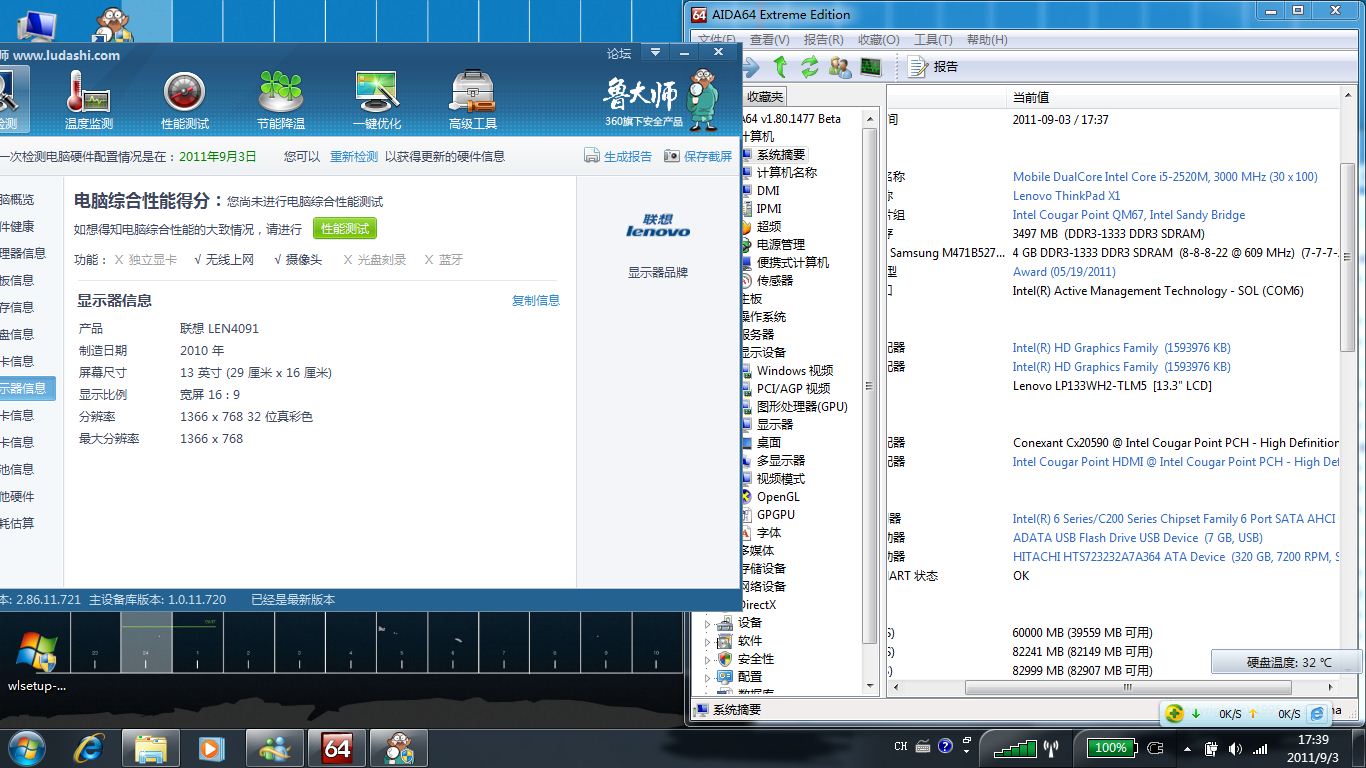Click 复制信息 link in display info
Viewport: 1366px width, 768px height.
click(536, 300)
